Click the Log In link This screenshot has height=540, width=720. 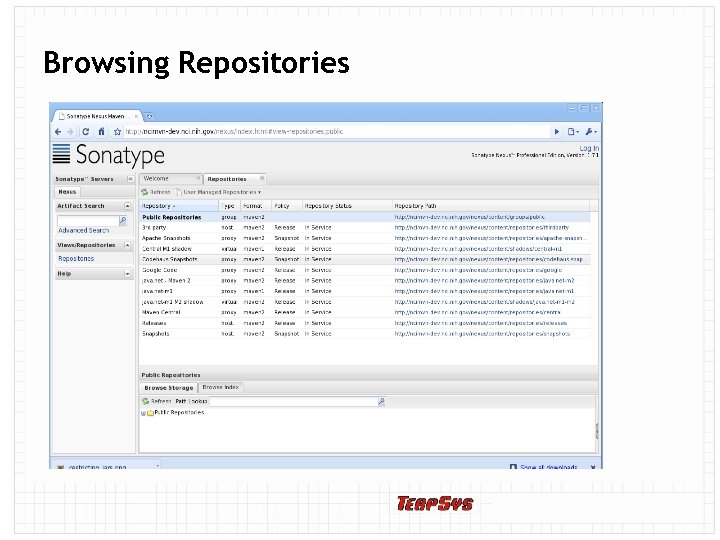pos(589,148)
